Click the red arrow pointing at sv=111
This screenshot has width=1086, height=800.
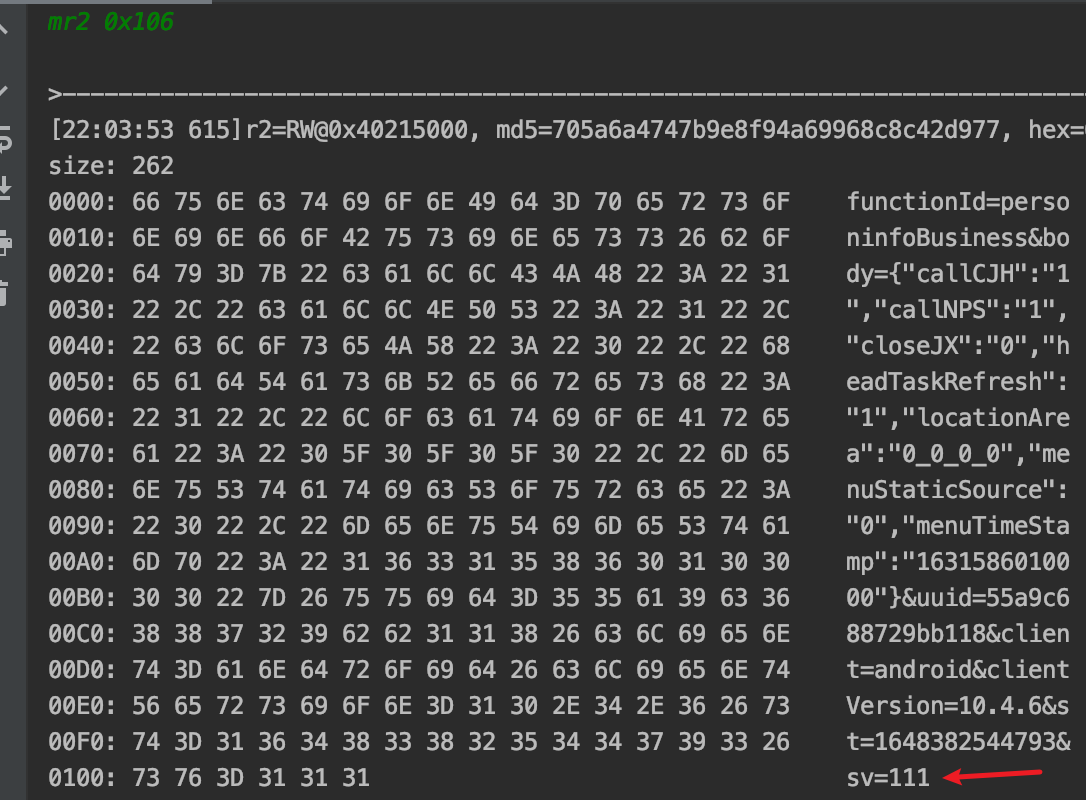pyautogui.click(x=996, y=775)
